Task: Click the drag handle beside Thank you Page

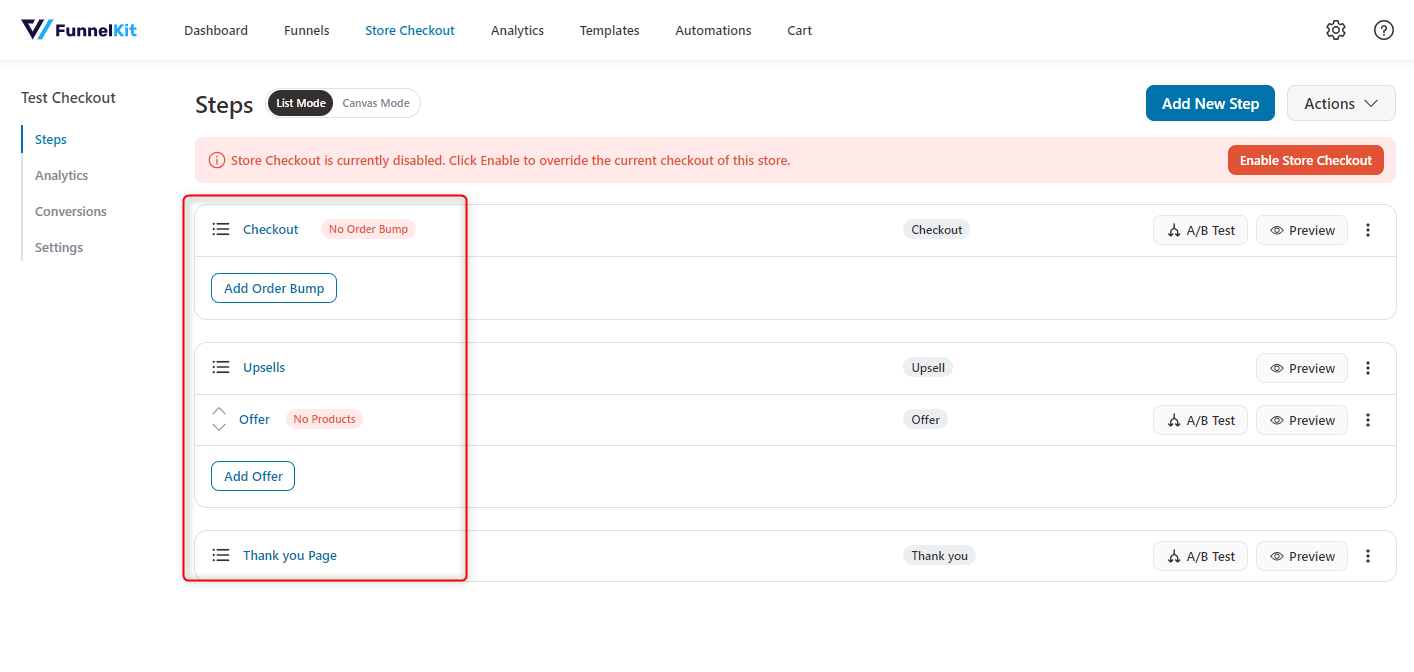Action: (x=221, y=555)
